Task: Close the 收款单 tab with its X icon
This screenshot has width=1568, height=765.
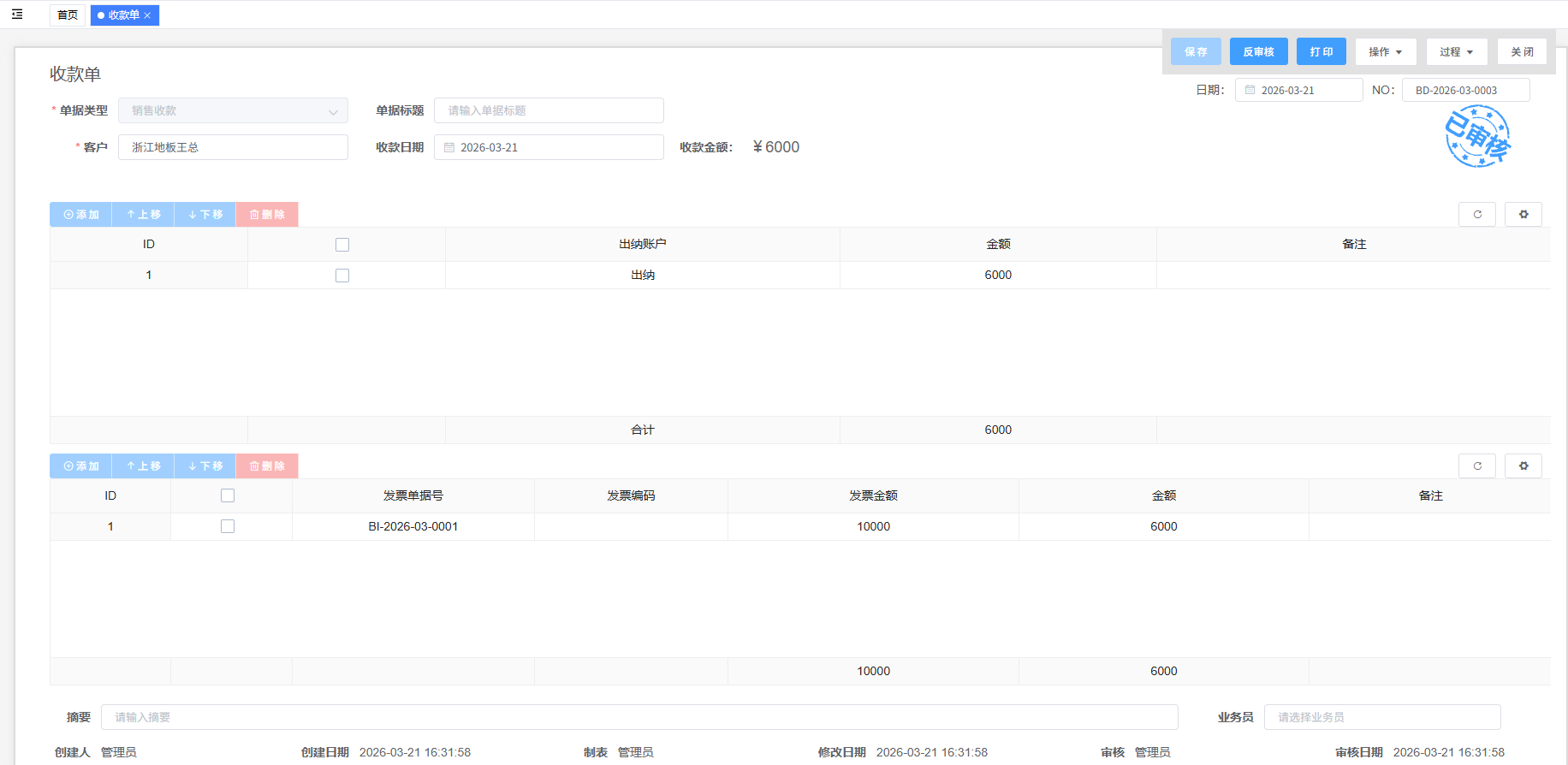Action: point(147,15)
